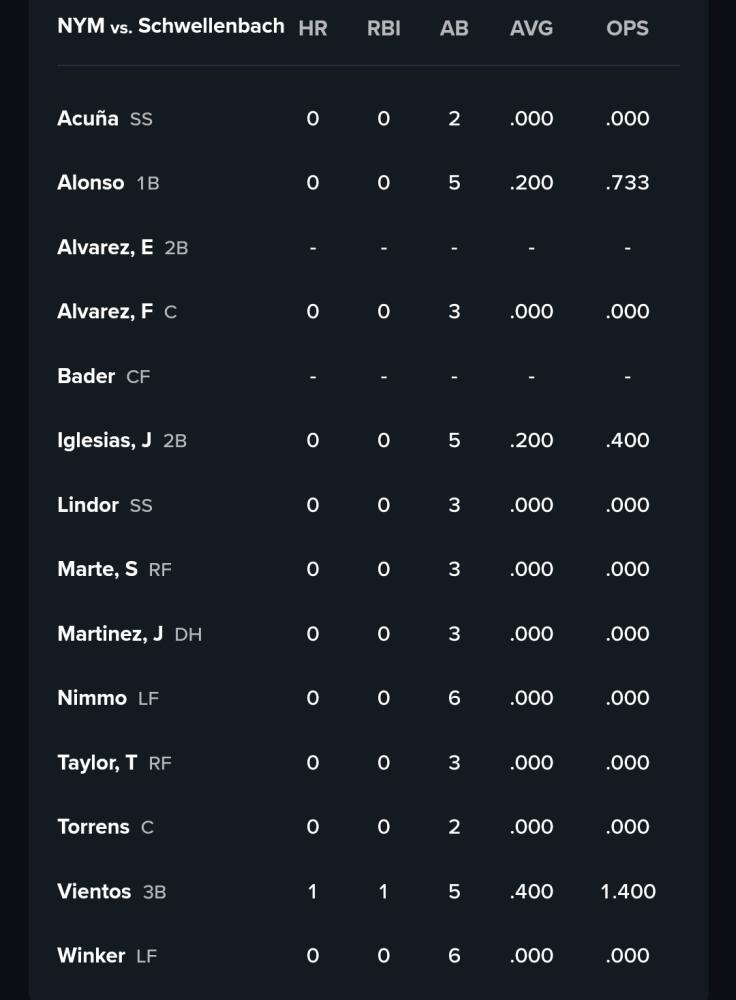Image resolution: width=736 pixels, height=1000 pixels.
Task: Sort table by HR column header
Action: coord(313,29)
